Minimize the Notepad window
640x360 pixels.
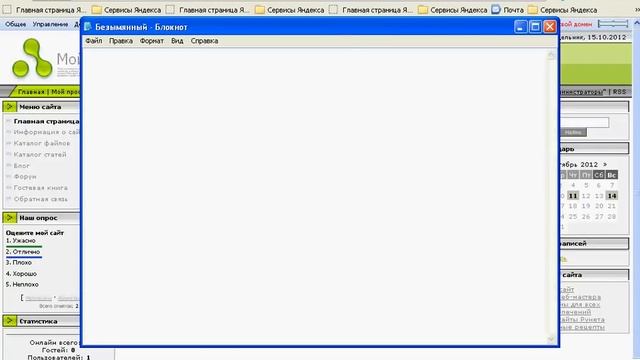click(520, 27)
